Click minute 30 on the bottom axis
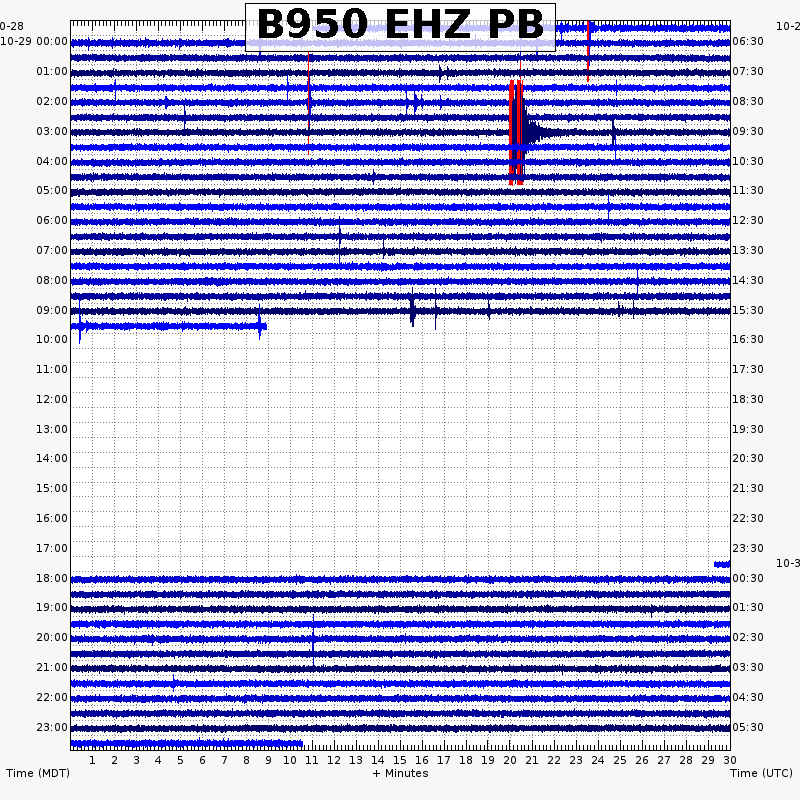 [730, 761]
